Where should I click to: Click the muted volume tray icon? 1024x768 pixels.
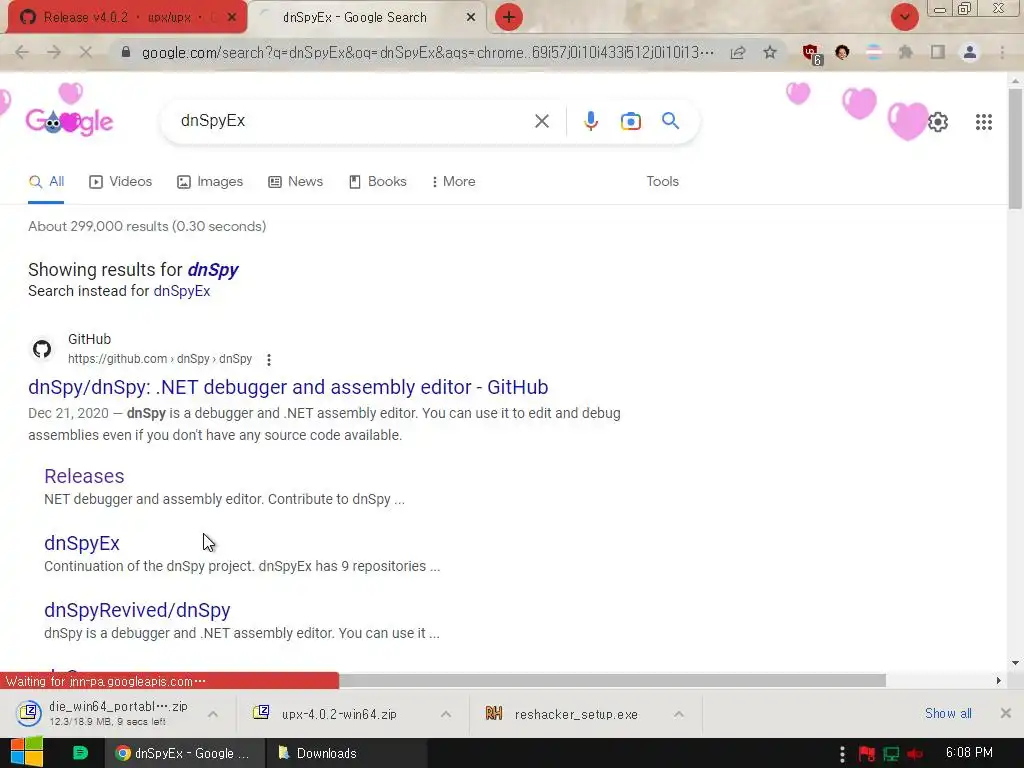click(x=914, y=754)
